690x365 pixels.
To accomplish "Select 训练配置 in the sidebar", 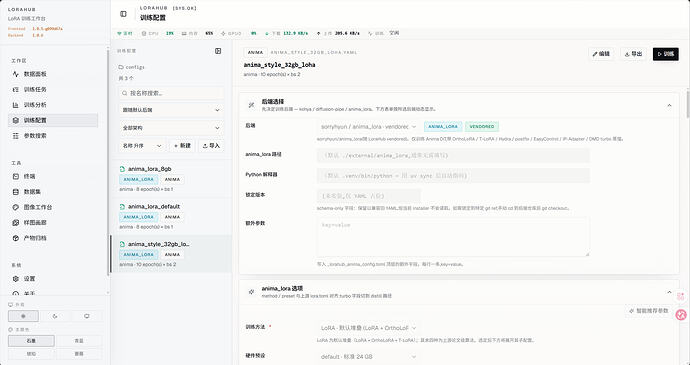I will 53,120.
